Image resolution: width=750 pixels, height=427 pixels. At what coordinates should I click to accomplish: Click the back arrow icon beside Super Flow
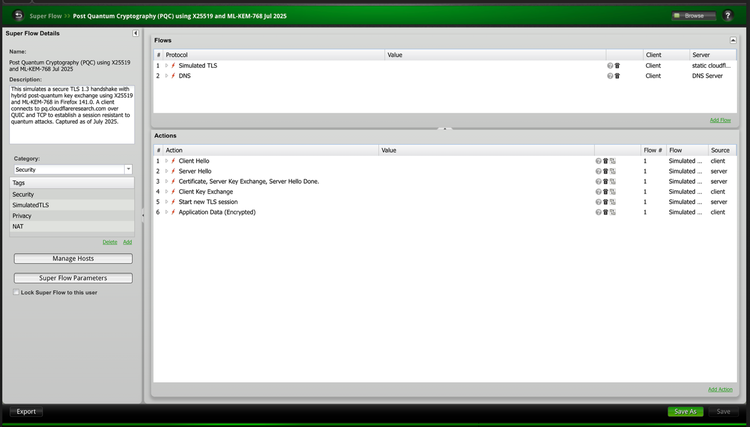pyautogui.click(x=18, y=15)
